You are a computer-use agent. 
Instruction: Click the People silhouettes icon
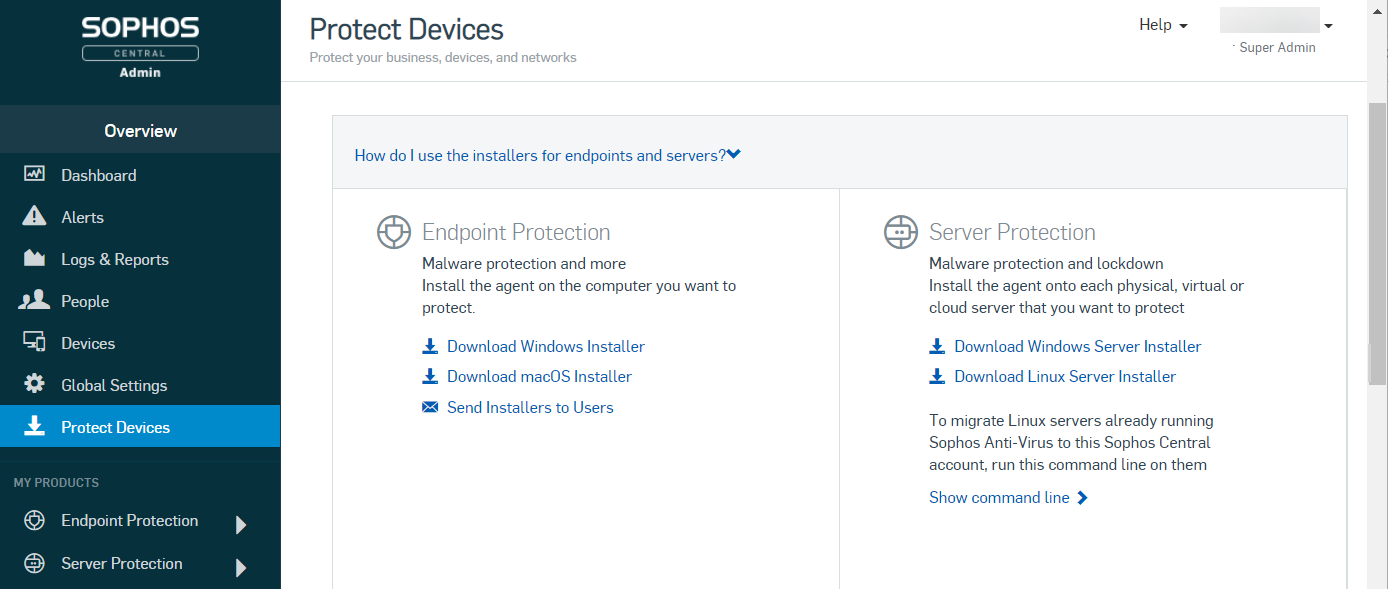tap(34, 301)
